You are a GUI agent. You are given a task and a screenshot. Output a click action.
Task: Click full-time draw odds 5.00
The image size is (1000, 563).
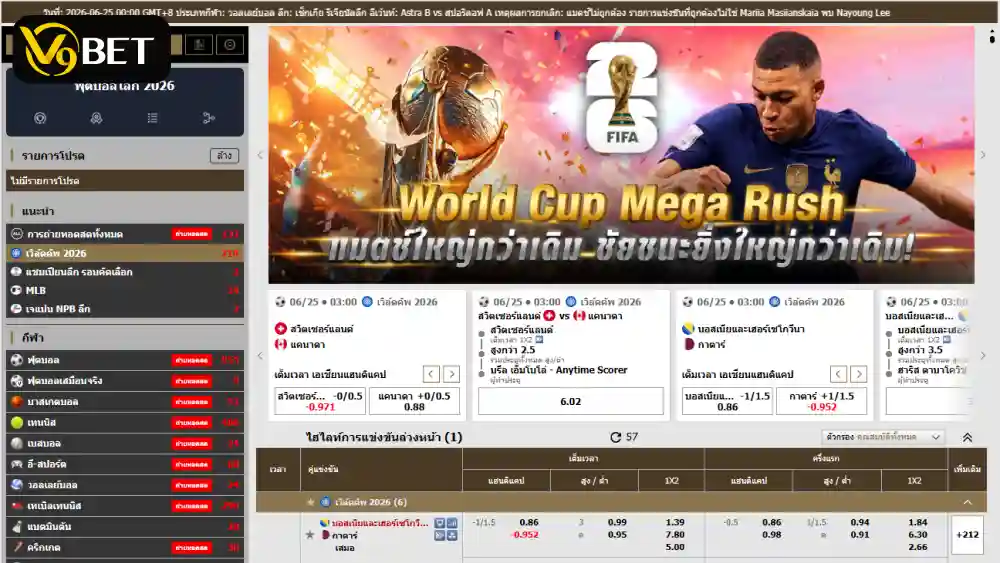click(675, 547)
